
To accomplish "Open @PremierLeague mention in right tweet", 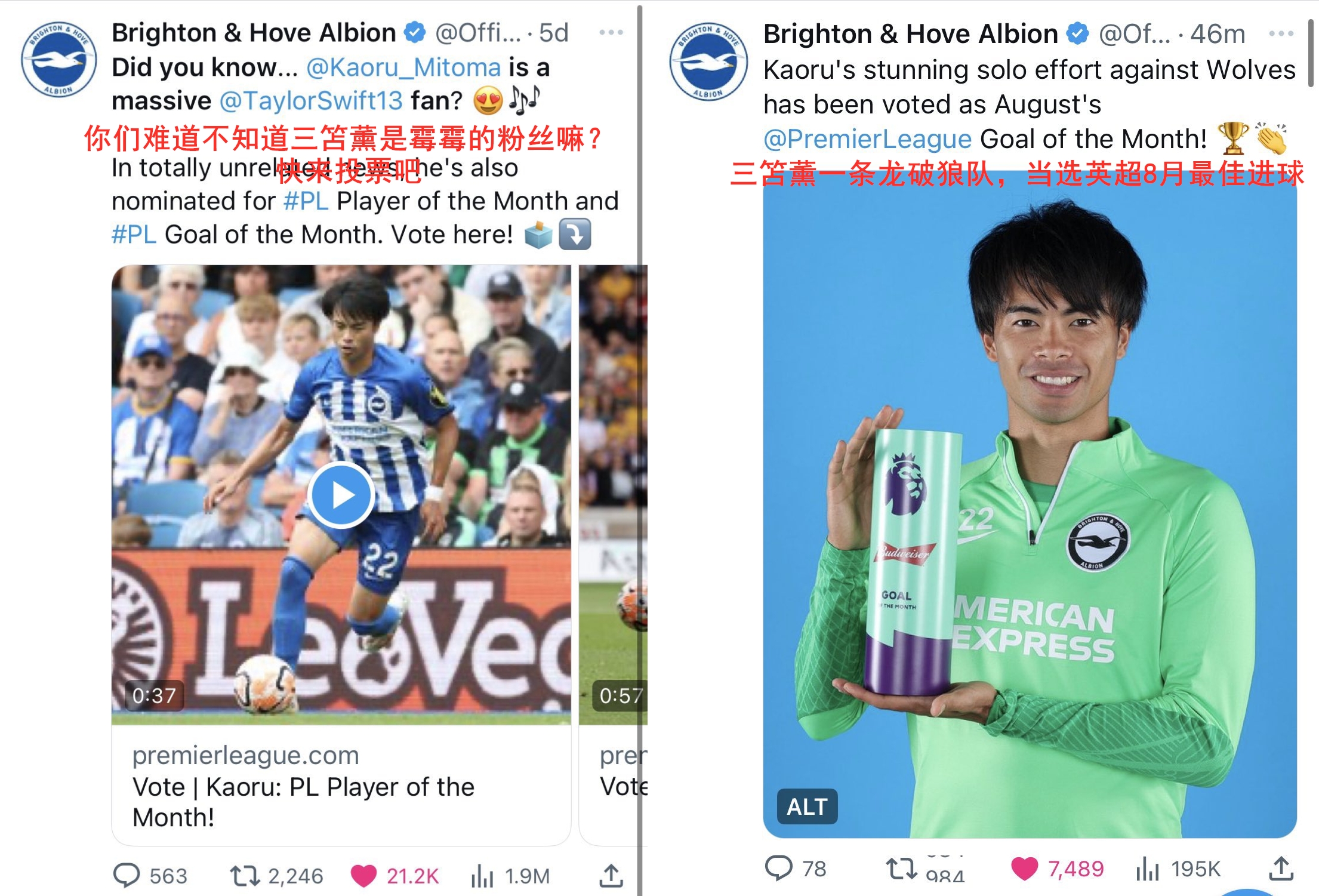I will (x=868, y=139).
